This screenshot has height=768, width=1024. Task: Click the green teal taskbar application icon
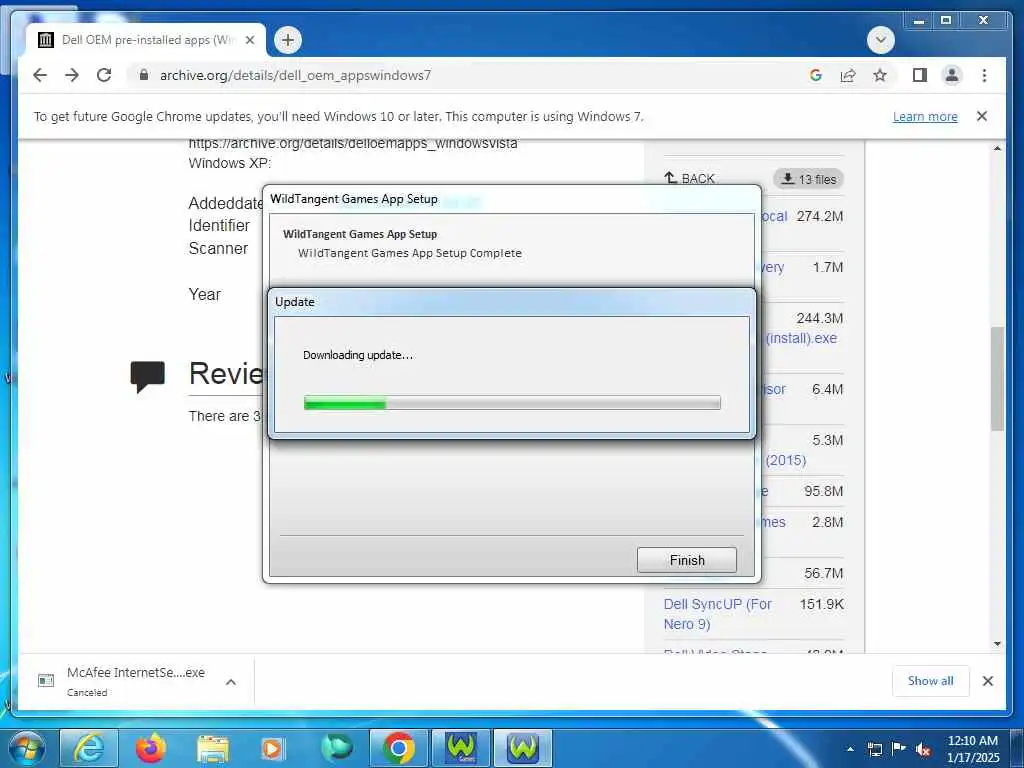point(336,748)
